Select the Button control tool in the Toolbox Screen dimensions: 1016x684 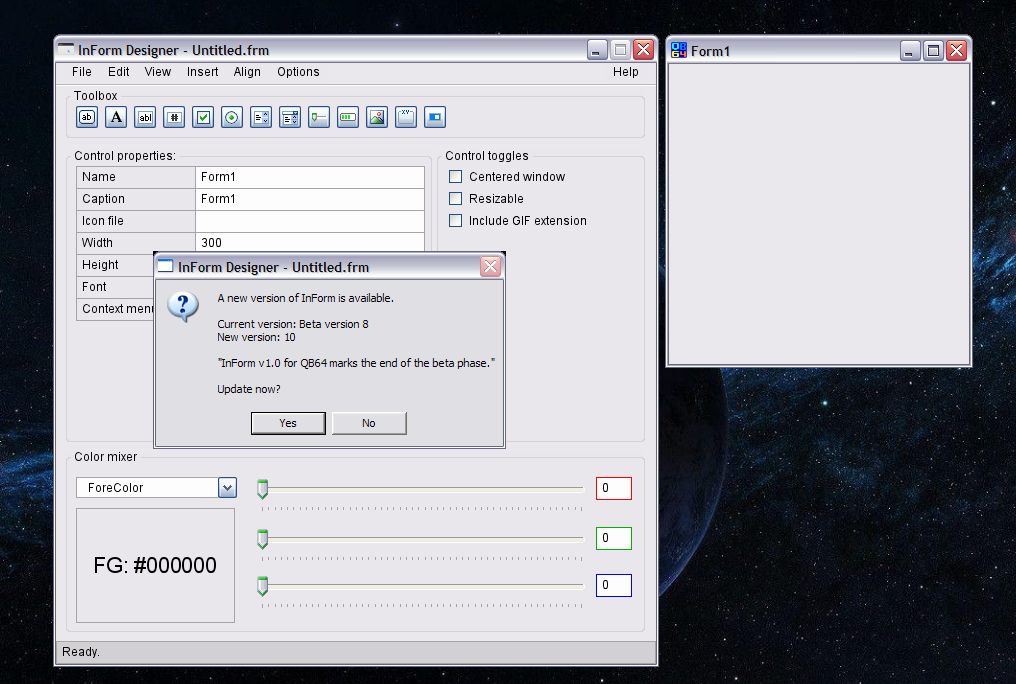87,117
